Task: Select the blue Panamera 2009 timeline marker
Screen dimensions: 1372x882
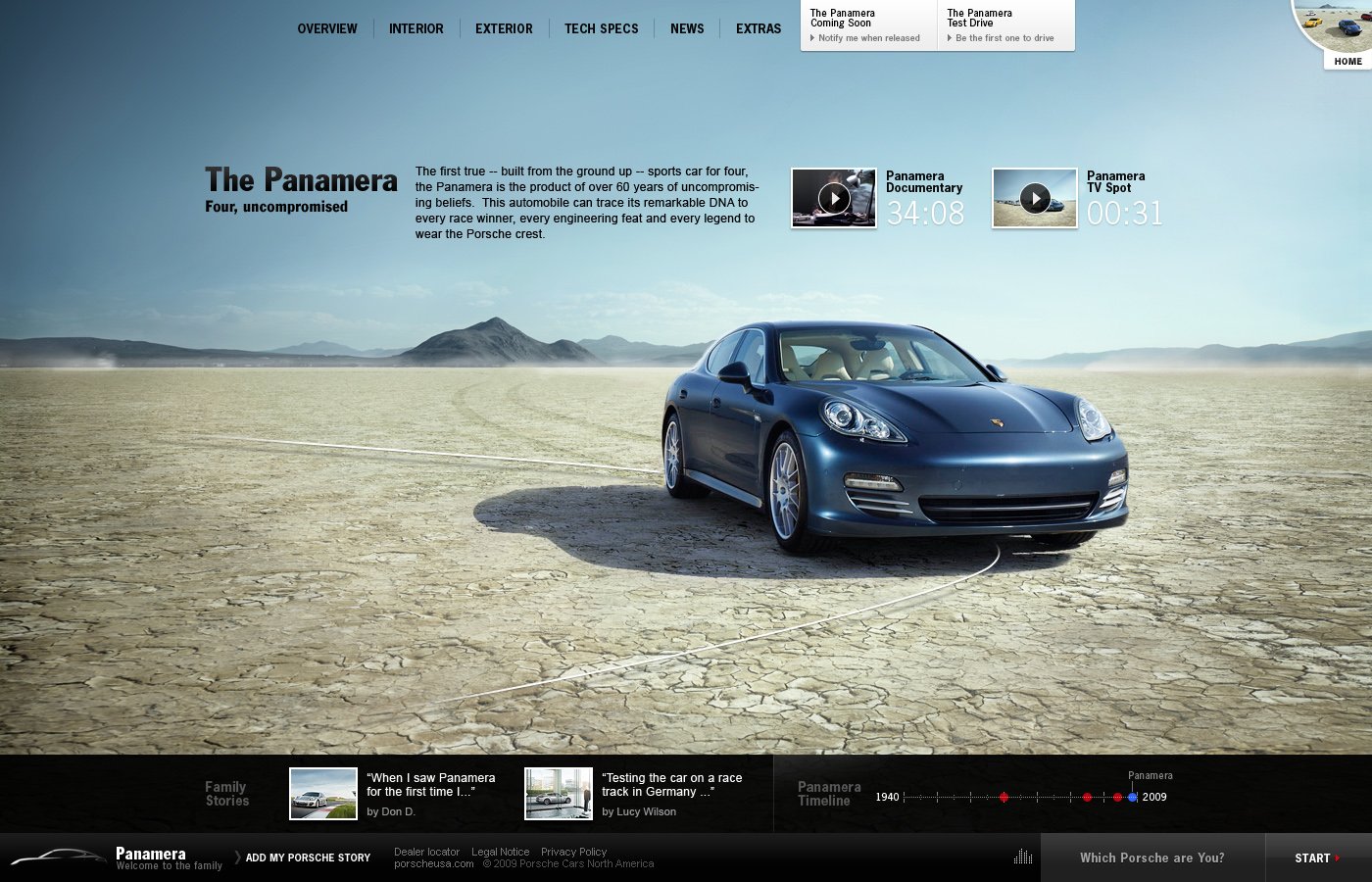Action: point(1133,798)
